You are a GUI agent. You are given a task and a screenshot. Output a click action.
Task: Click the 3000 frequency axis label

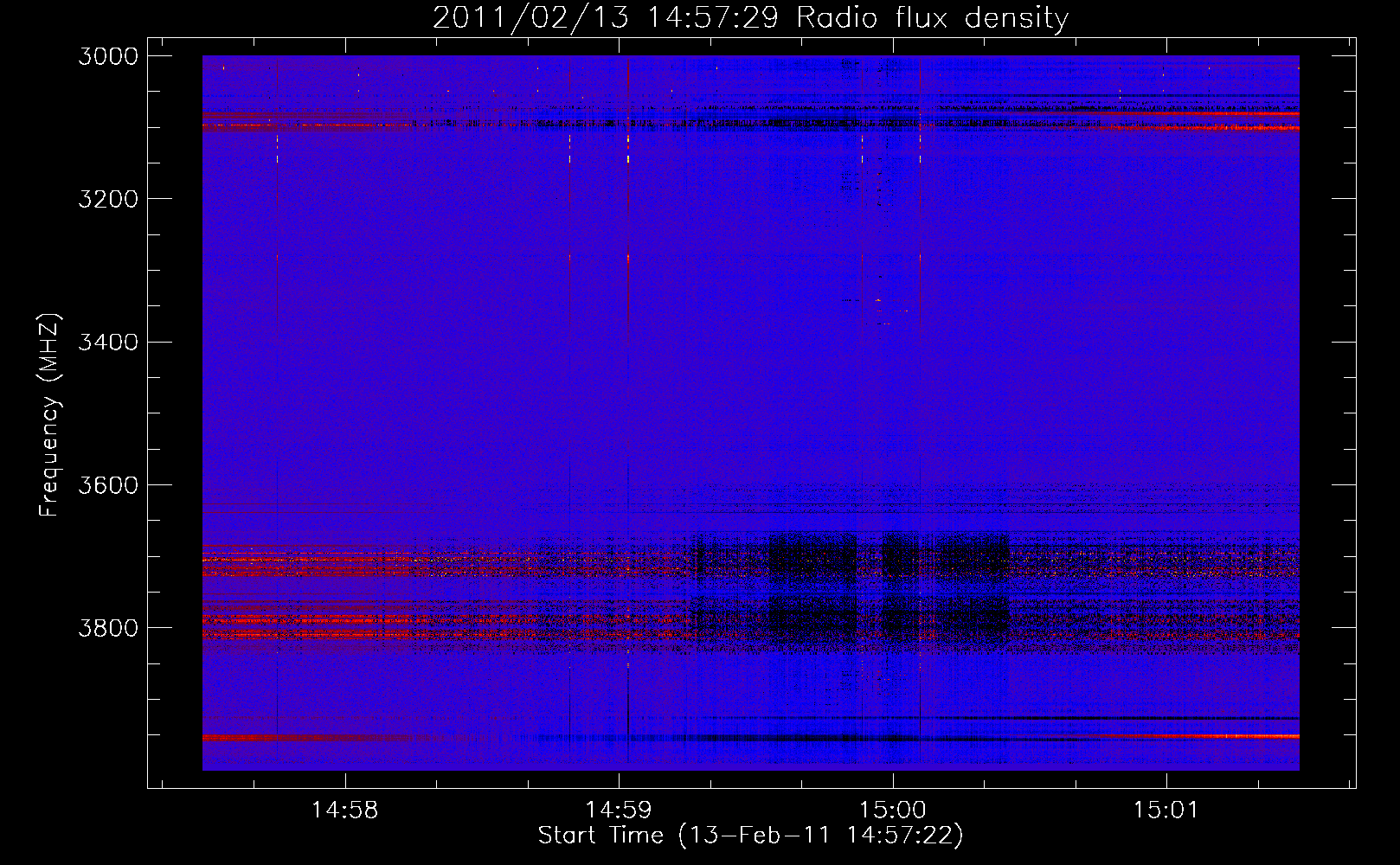108,56
